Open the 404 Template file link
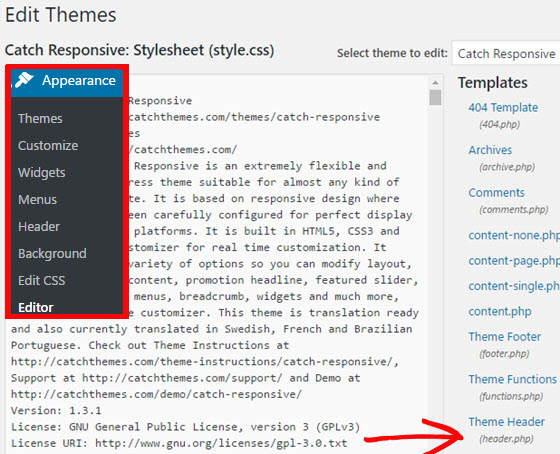This screenshot has width=560, height=454. click(x=503, y=108)
